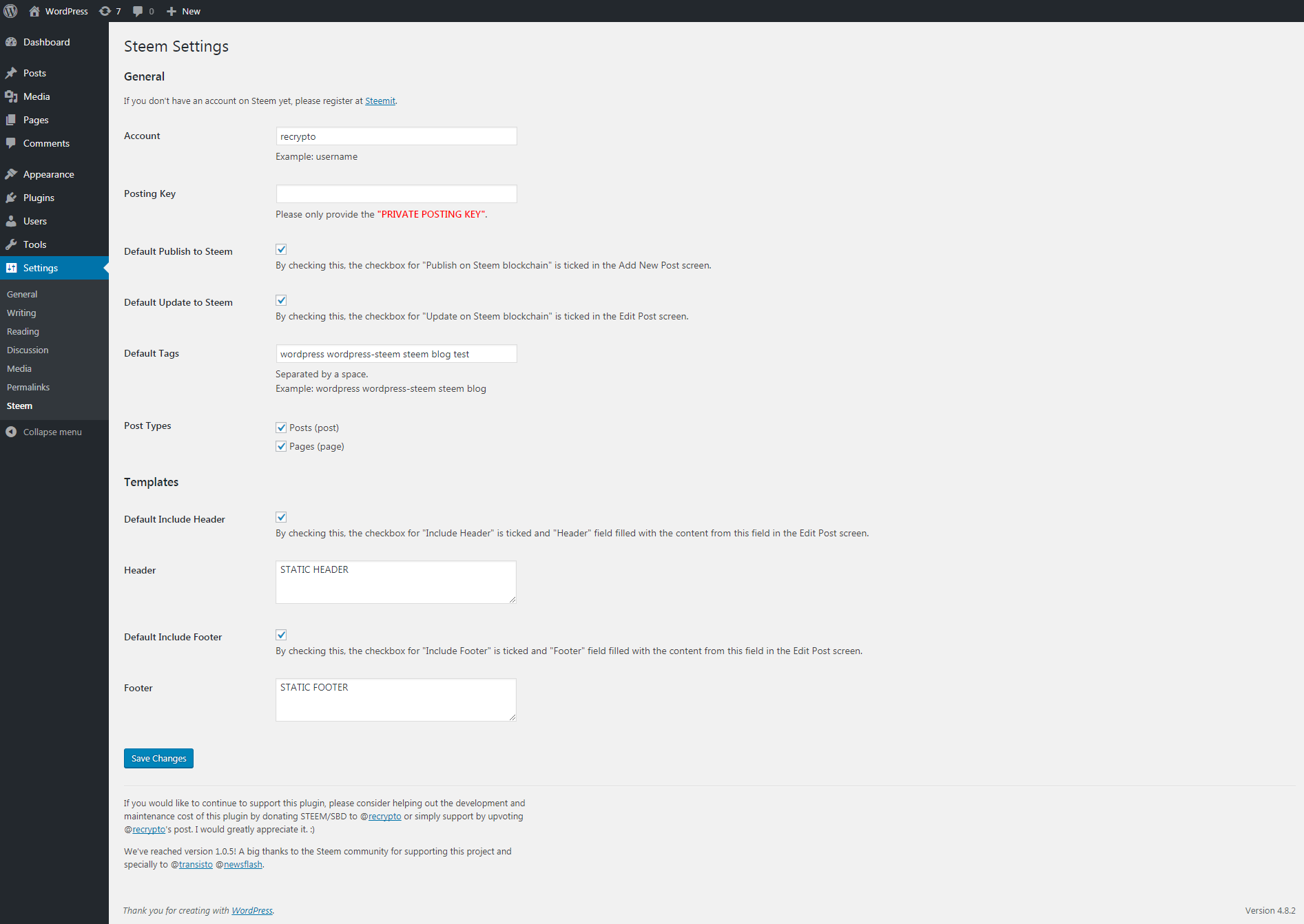Open comments bubble icon in admin bar
The width and height of the screenshot is (1304, 924).
click(x=138, y=11)
